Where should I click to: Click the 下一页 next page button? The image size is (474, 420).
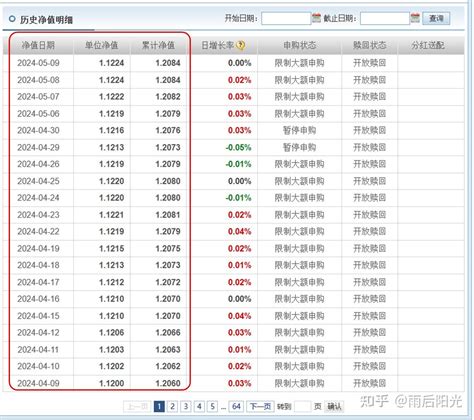tap(260, 406)
